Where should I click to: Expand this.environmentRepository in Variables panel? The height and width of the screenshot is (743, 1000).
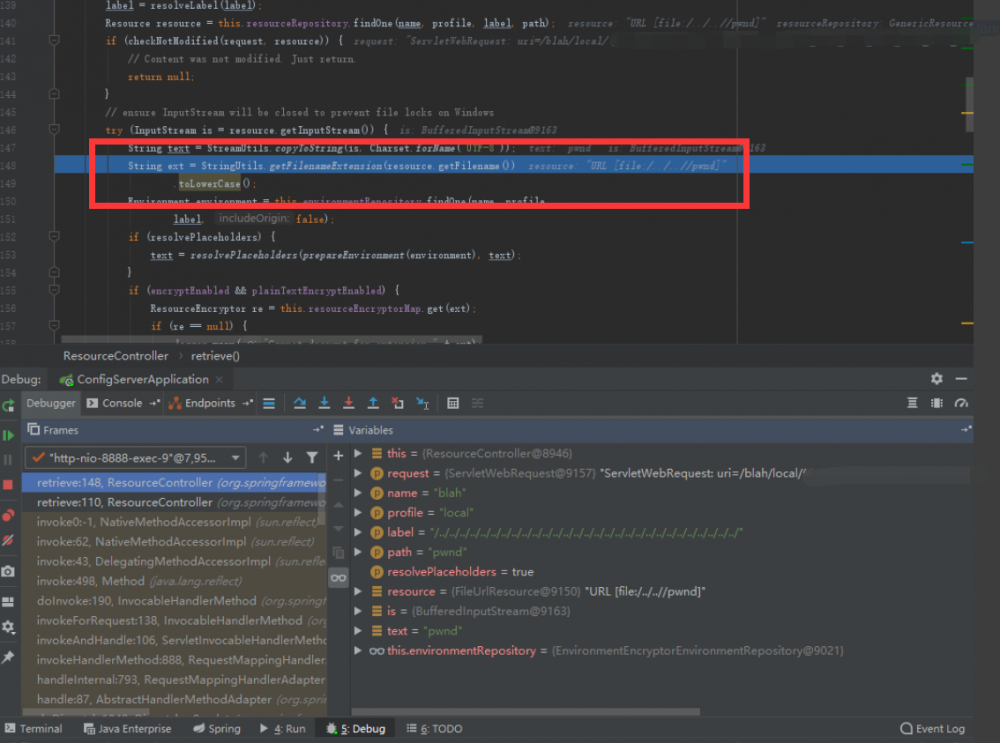(x=358, y=650)
